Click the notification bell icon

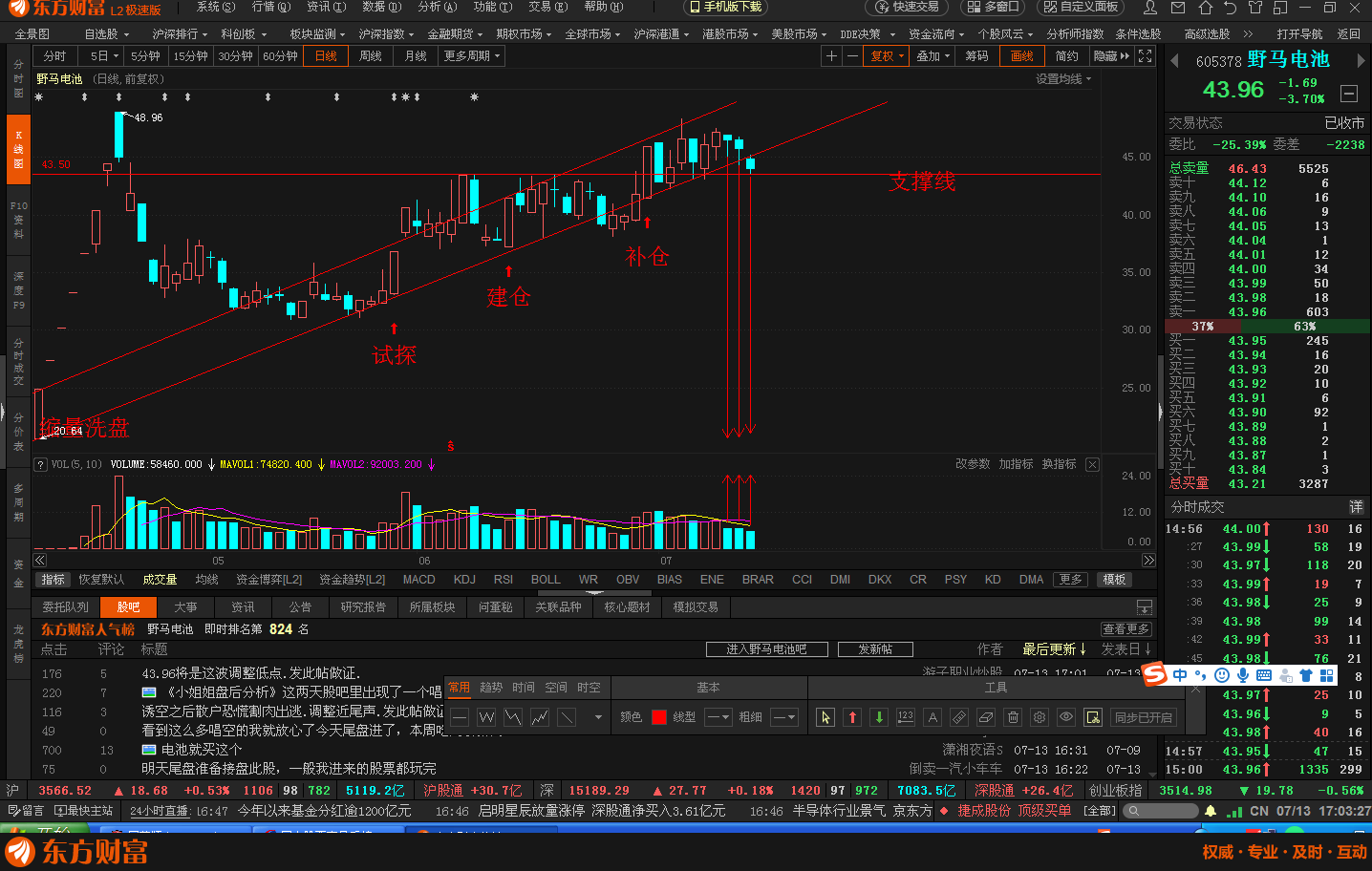click(1211, 811)
